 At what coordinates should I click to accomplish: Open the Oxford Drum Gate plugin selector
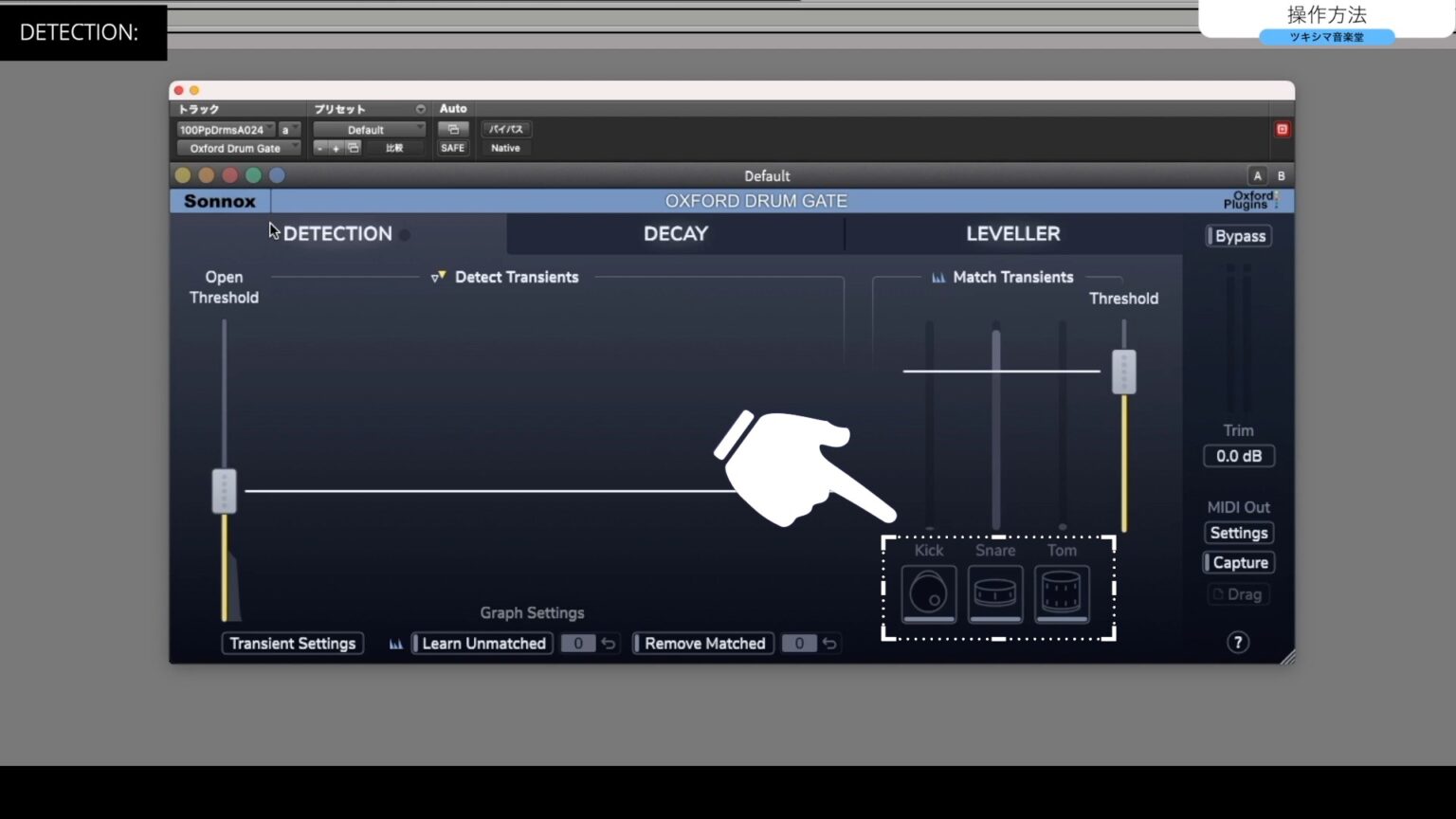click(x=237, y=148)
